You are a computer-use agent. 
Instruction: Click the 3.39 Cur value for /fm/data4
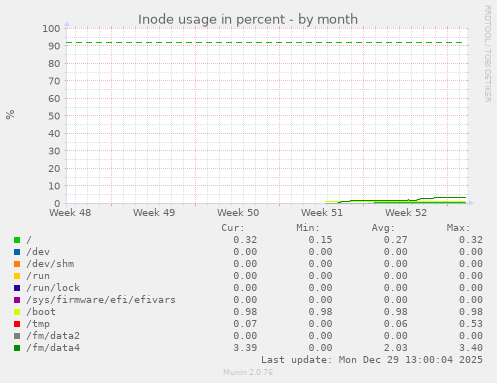pyautogui.click(x=245, y=348)
